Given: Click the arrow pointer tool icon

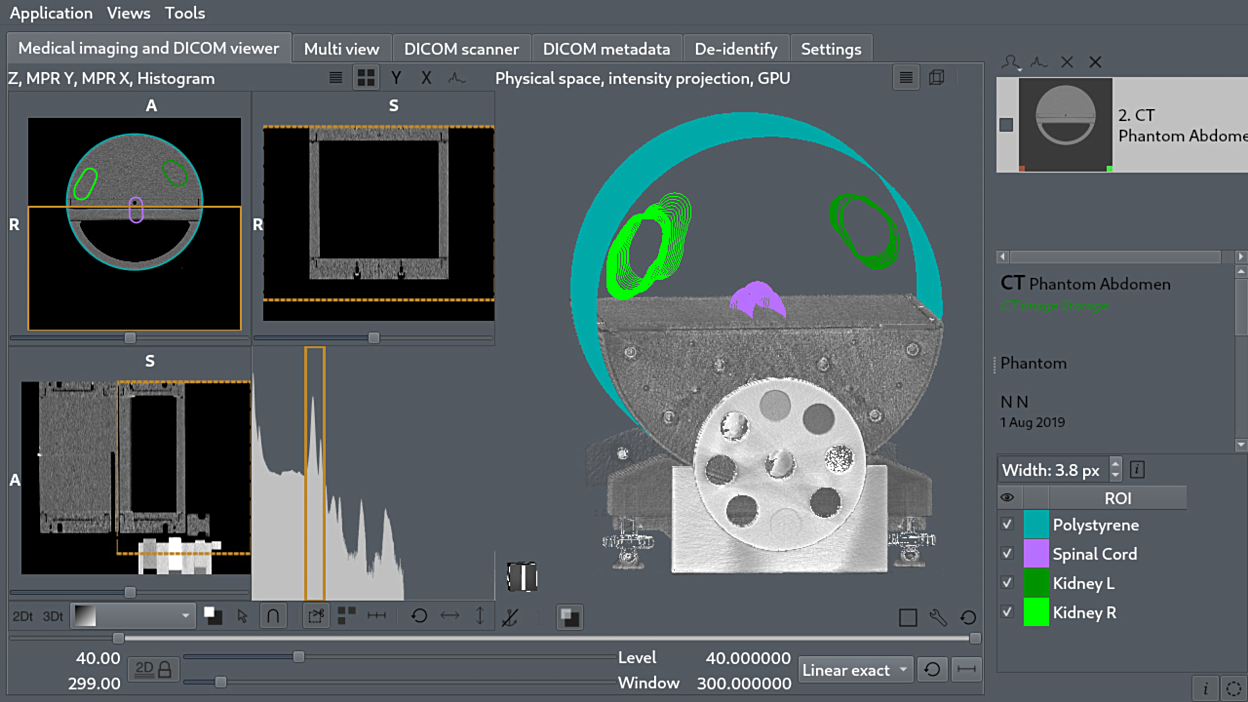Looking at the screenshot, I should point(242,616).
